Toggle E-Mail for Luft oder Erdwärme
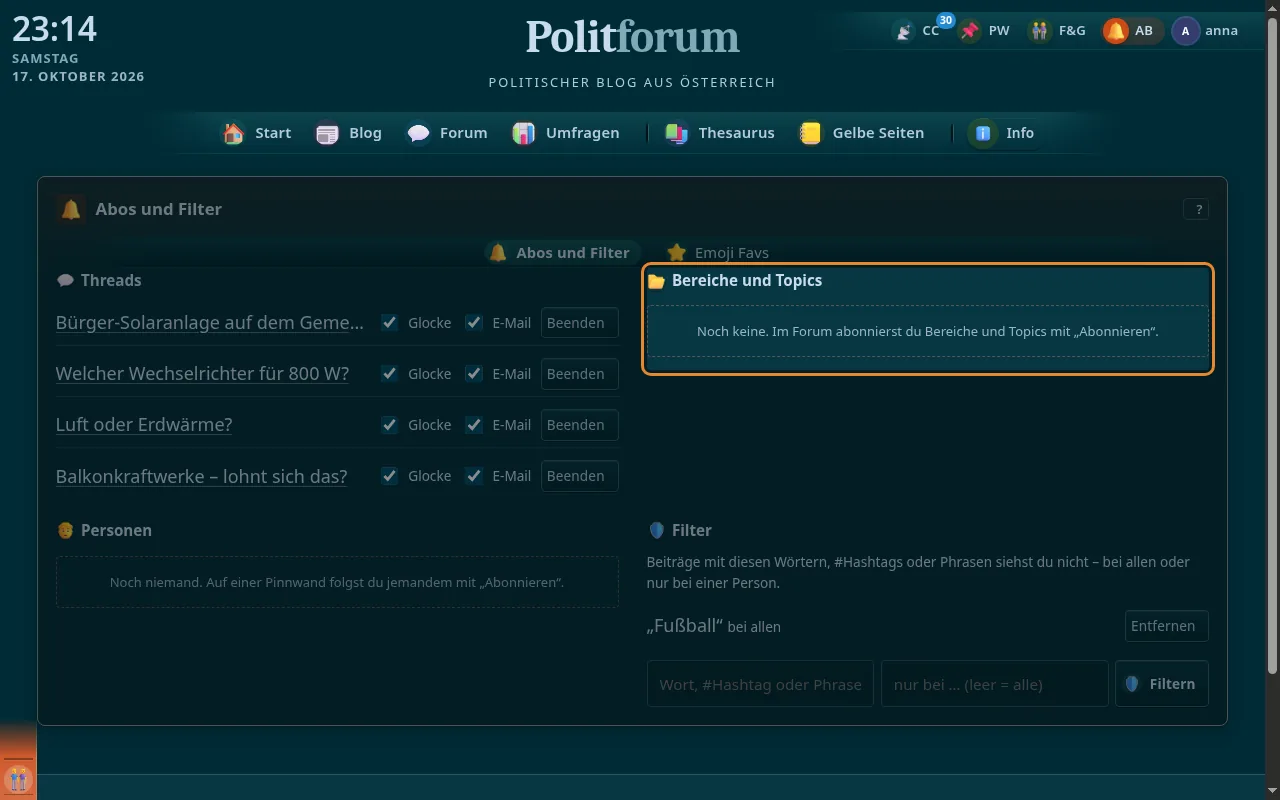The image size is (1280, 800). click(x=474, y=425)
